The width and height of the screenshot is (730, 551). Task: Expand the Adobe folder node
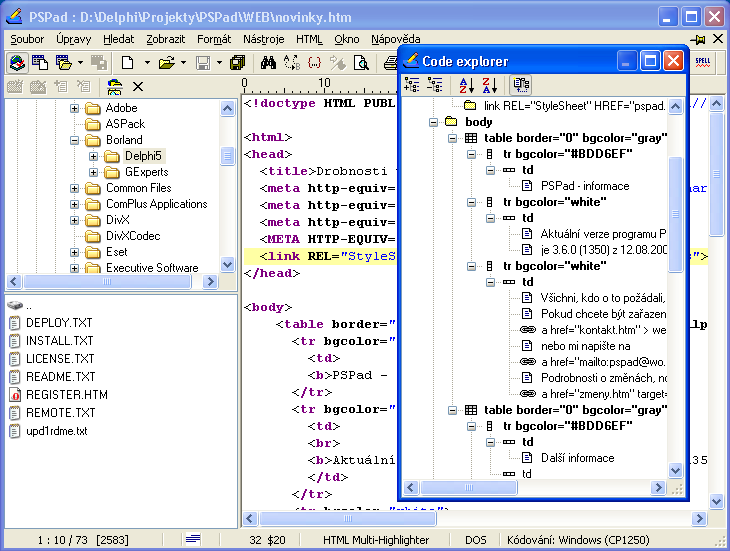75,108
